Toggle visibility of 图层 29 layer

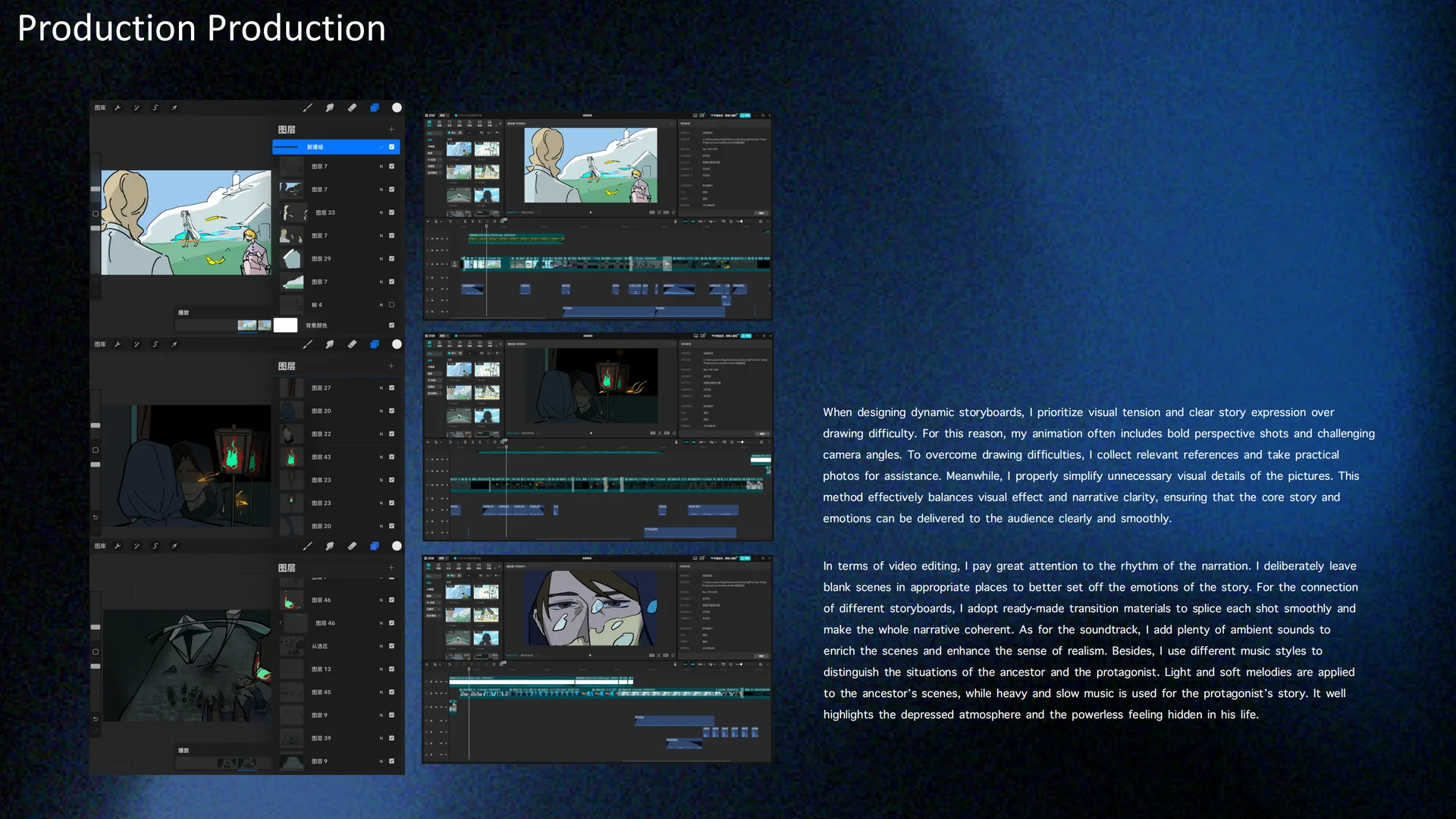pos(392,259)
